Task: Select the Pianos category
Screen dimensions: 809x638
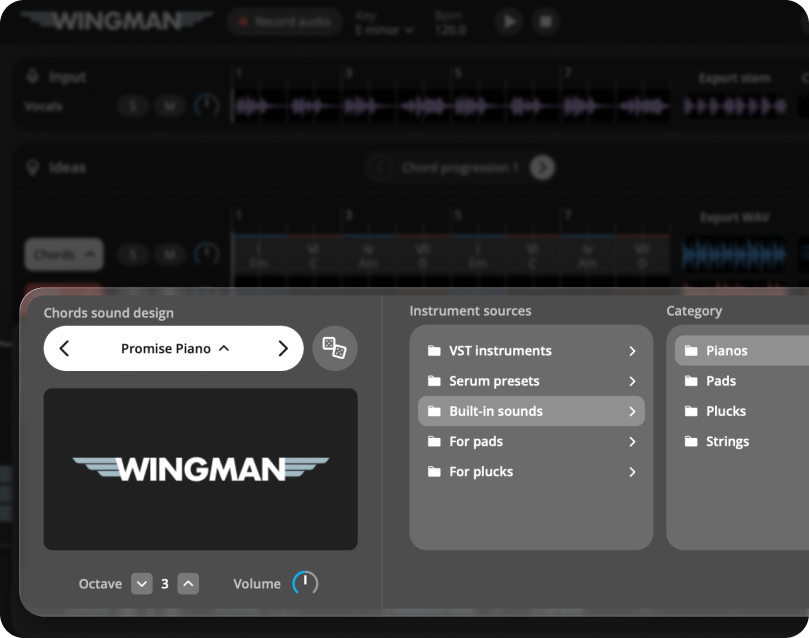Action: click(742, 351)
